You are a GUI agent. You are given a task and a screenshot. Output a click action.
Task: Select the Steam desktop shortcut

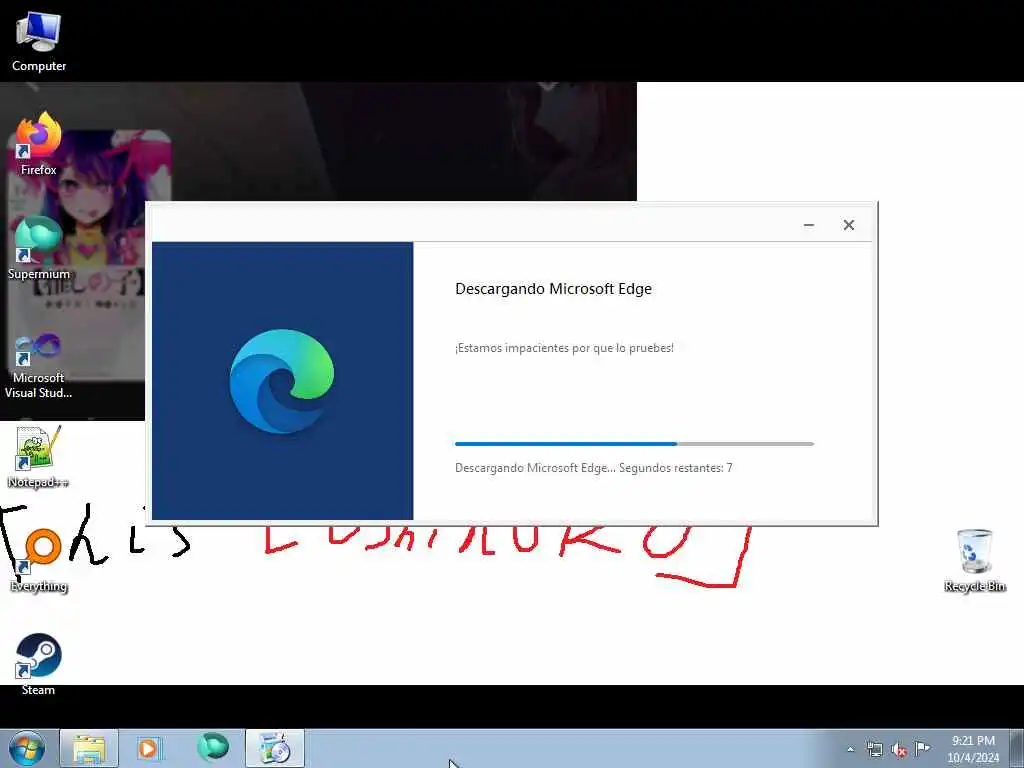coord(39,664)
